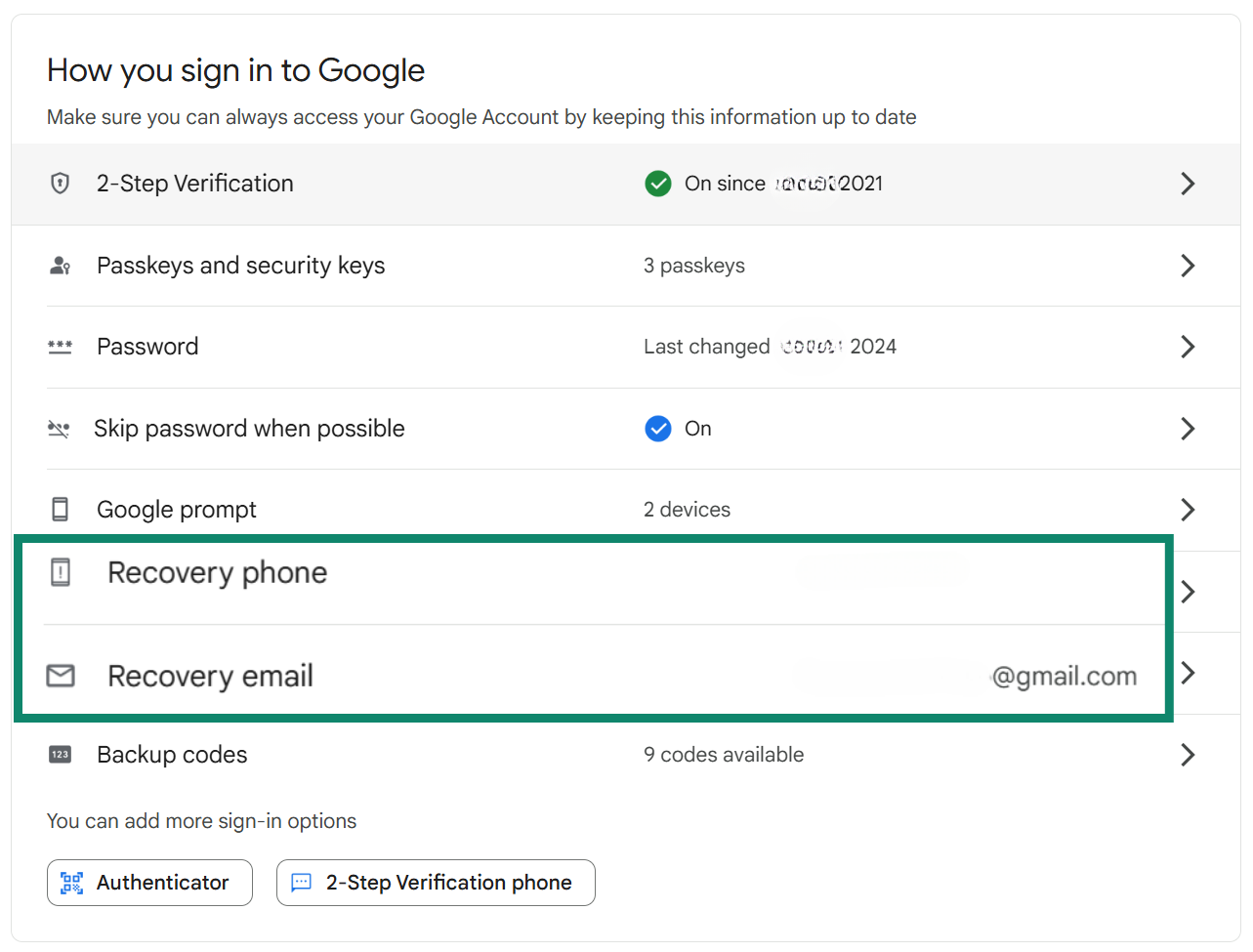Screen dimensions: 1253x952
Task: Click the blue On indicator for Skip password
Action: pos(658,428)
